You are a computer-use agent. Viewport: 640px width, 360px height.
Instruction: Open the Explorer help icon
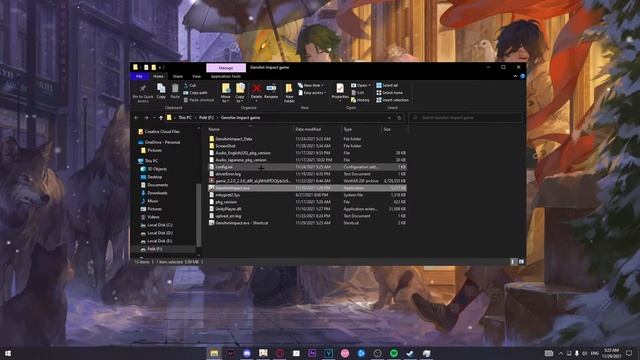(522, 76)
